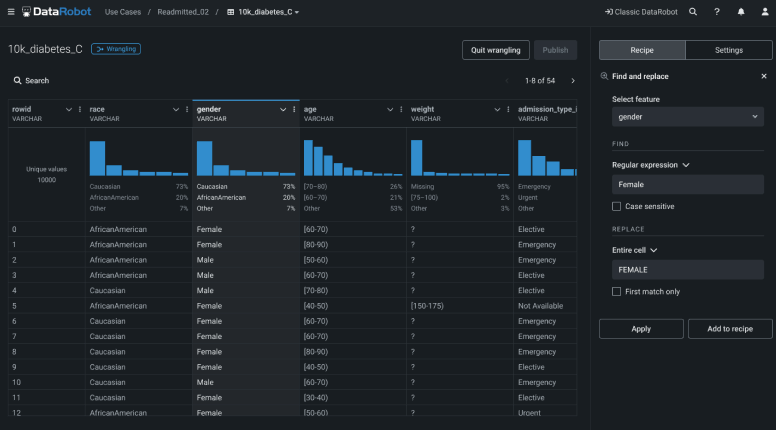This screenshot has width=776, height=430.
Task: Switch to Classic DataRobot
Action: pyautogui.click(x=639, y=12)
